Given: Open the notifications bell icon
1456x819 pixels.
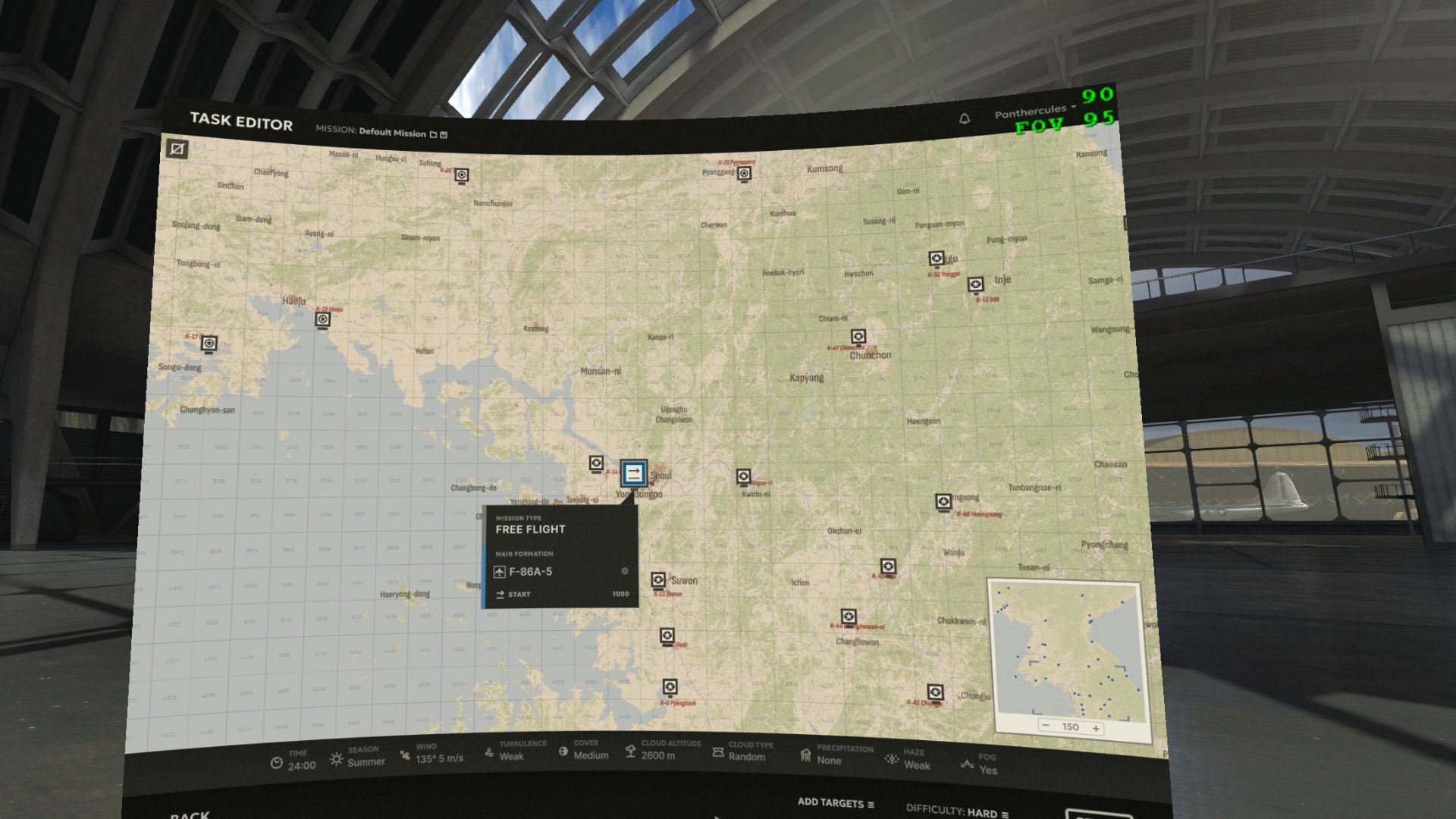Looking at the screenshot, I should (965, 118).
